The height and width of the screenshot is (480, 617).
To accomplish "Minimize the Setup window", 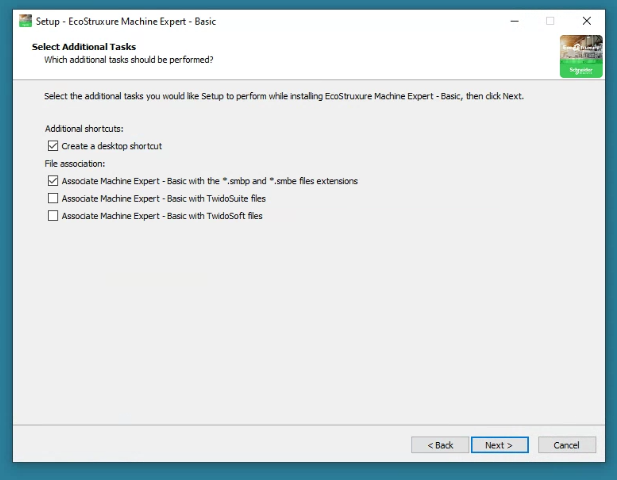I will coord(515,21).
